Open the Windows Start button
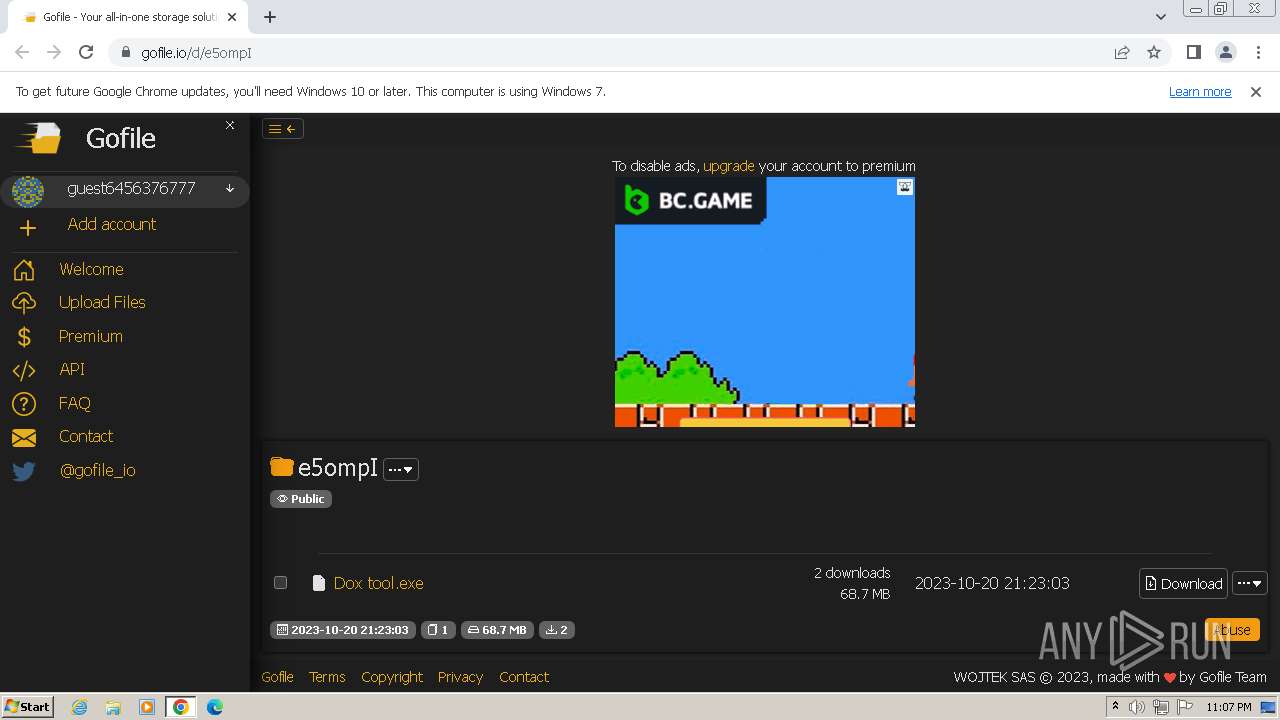1280x720 pixels. 28,706
